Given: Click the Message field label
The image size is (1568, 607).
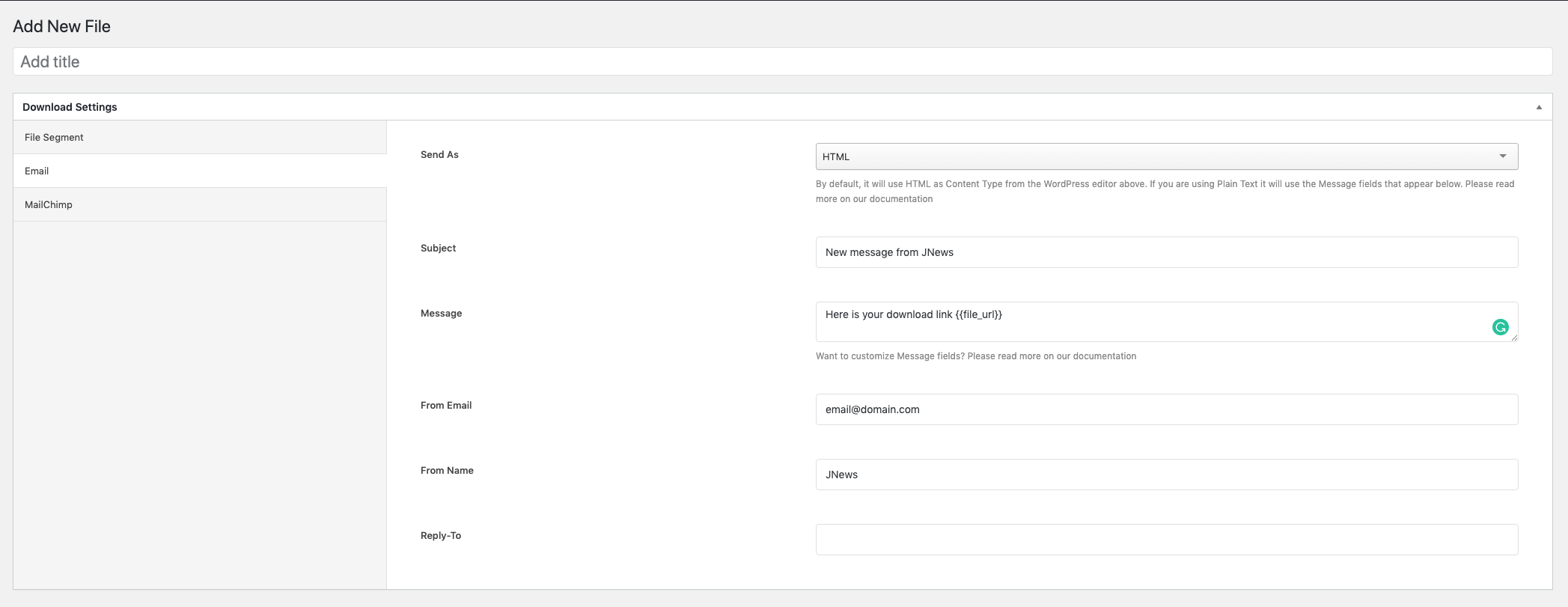Looking at the screenshot, I should click(x=441, y=314).
